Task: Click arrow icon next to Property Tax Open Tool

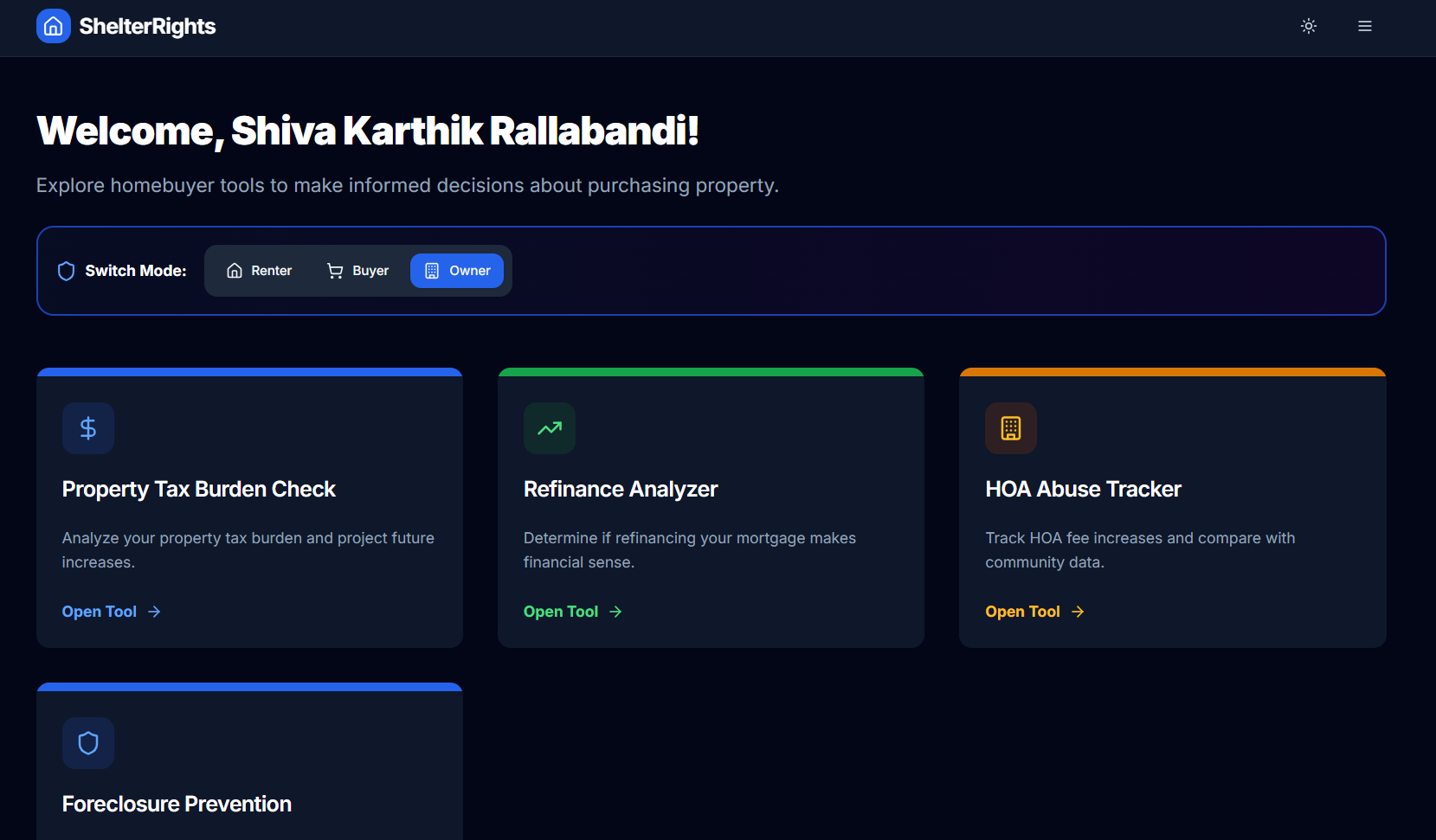Action: (154, 612)
